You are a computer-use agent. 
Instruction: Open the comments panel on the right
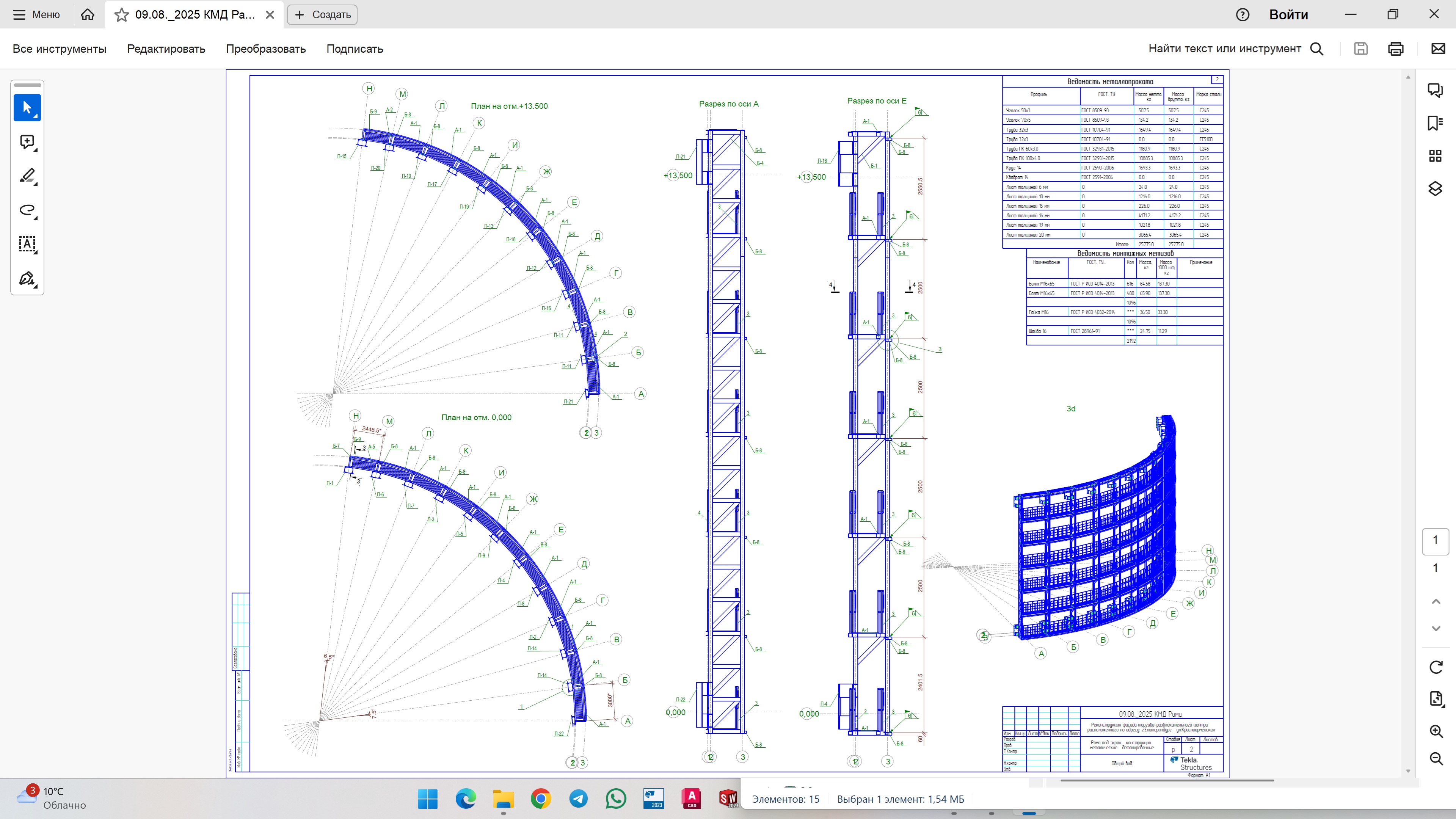point(1435,90)
